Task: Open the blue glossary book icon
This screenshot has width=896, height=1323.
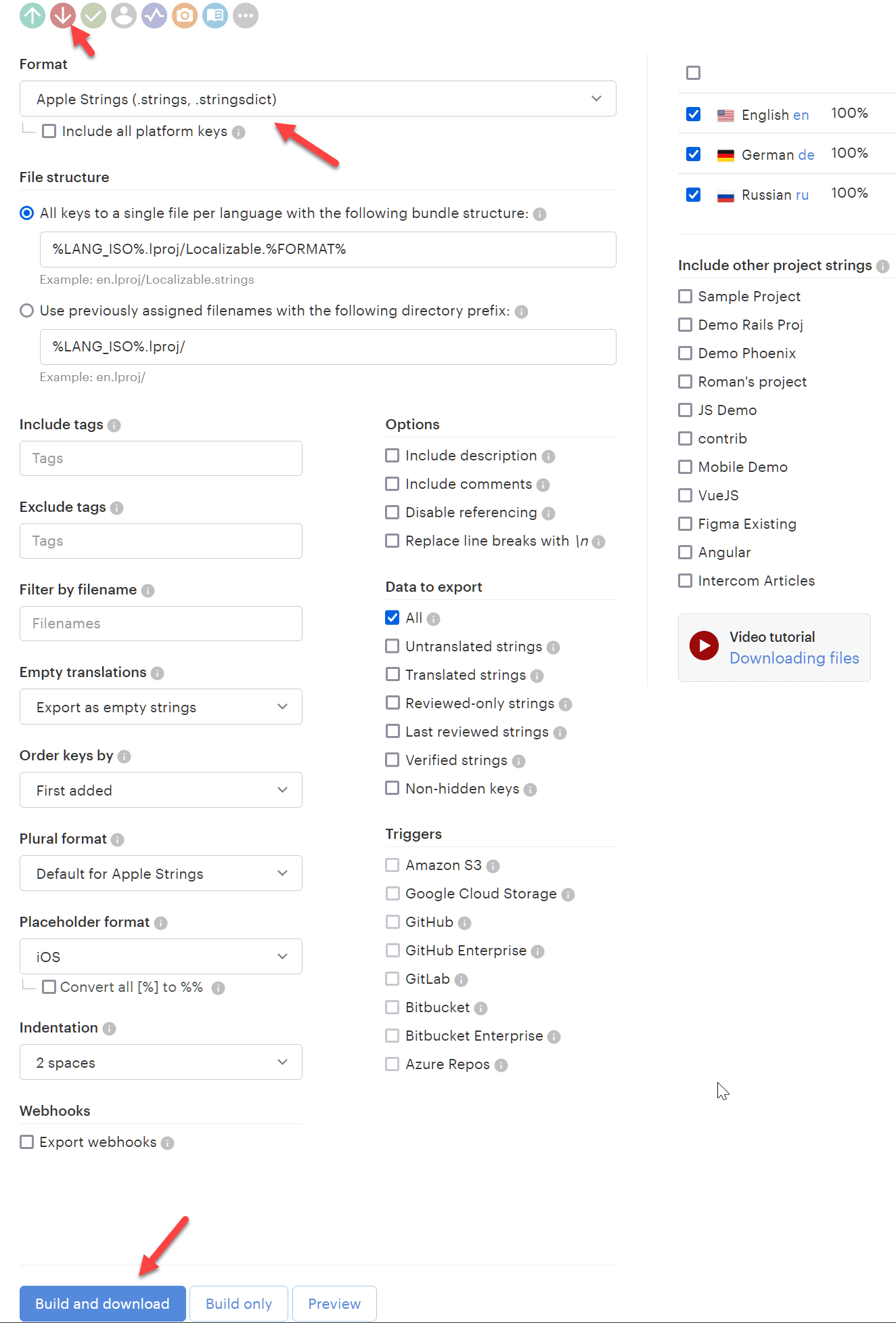Action: (215, 15)
